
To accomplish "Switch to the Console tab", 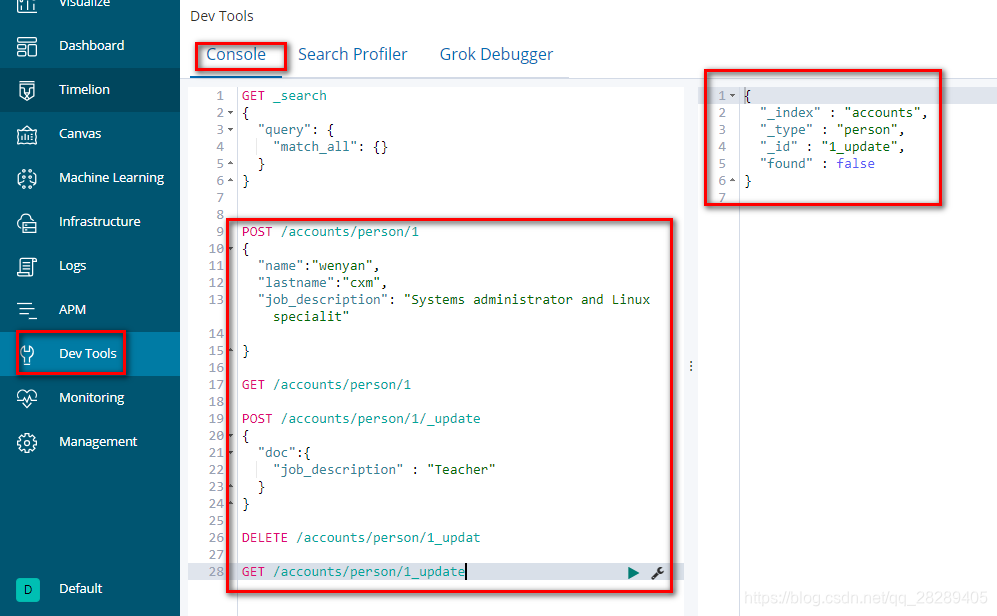I will coord(236,55).
